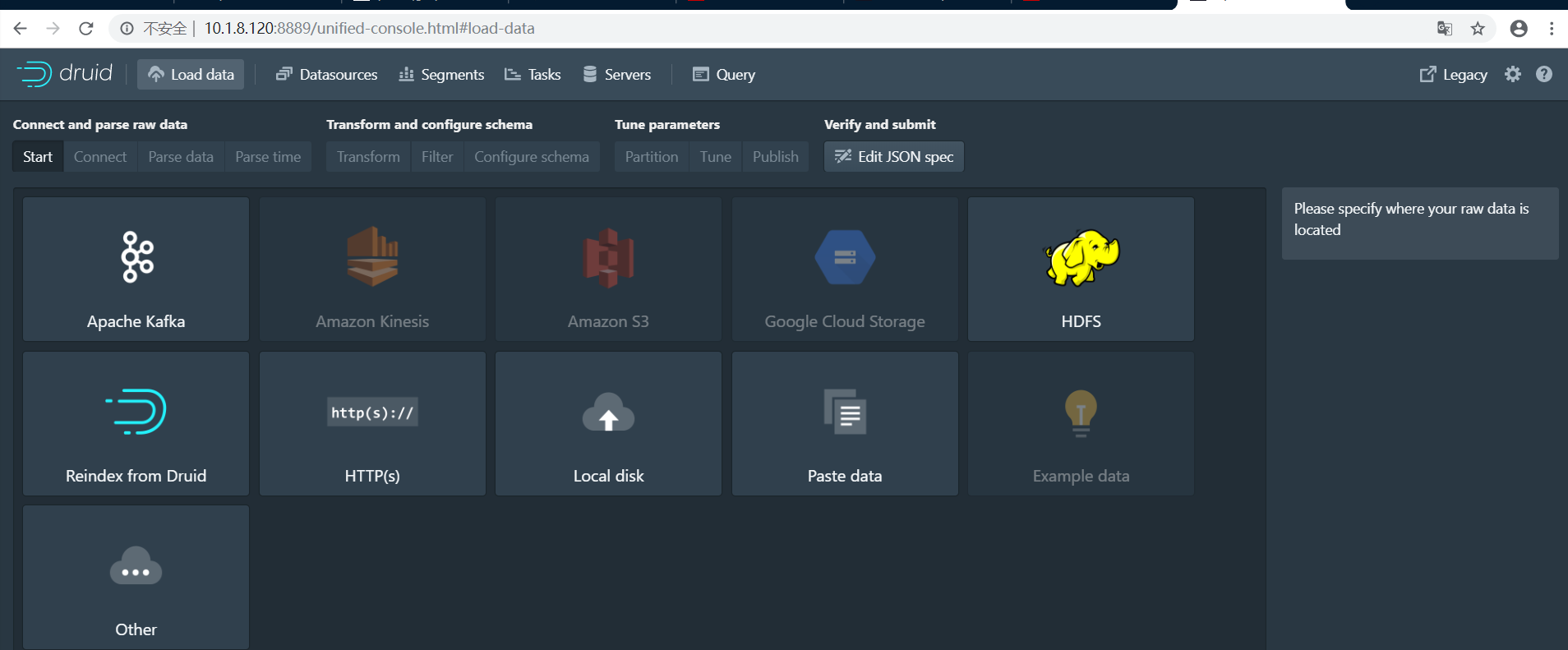Open the translate page icon
The height and width of the screenshot is (650, 1568).
[x=1445, y=29]
